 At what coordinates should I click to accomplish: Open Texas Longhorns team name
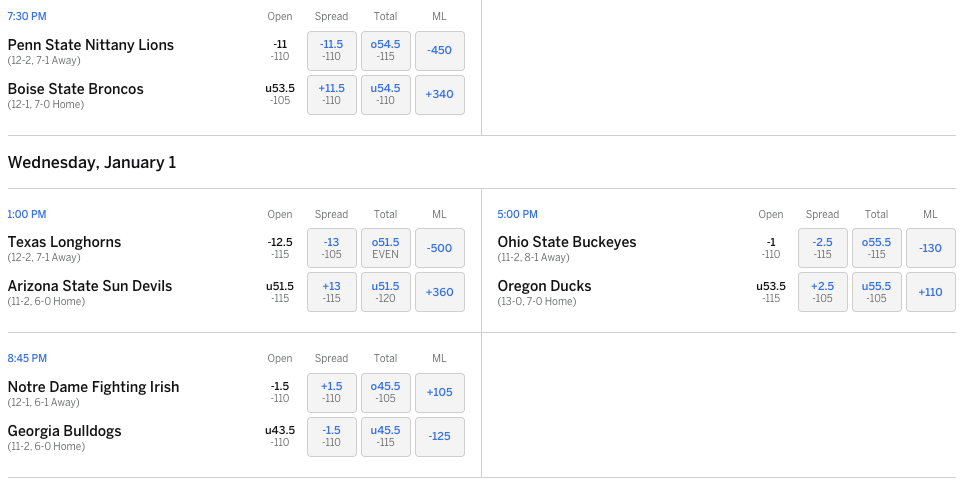pyautogui.click(x=64, y=242)
